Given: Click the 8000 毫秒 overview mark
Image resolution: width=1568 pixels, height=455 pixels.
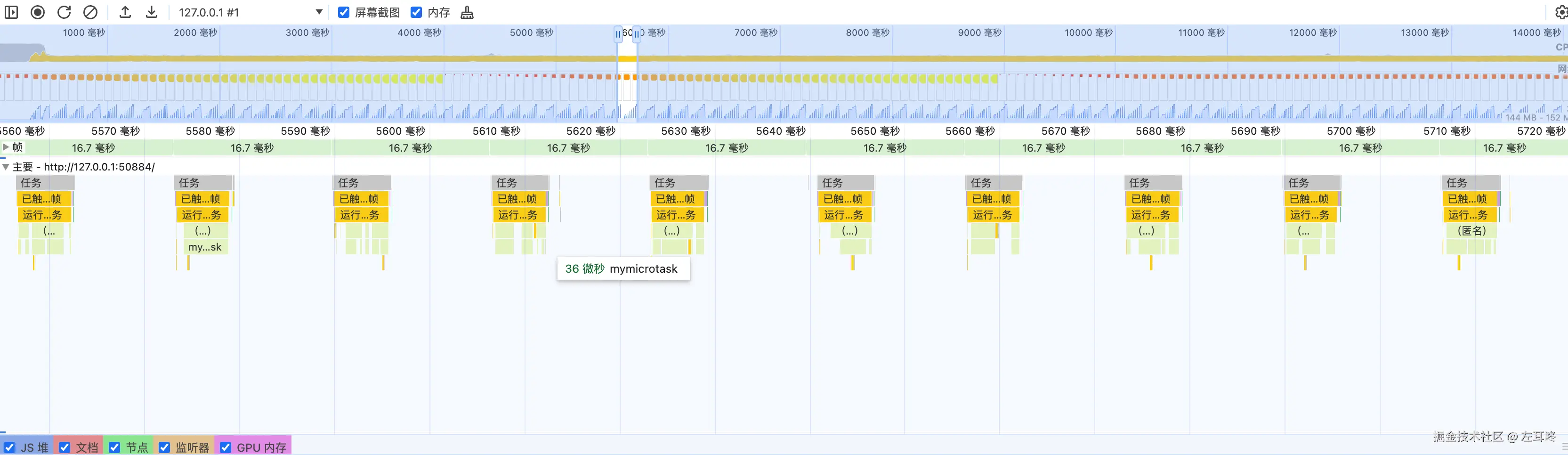Looking at the screenshot, I should pyautogui.click(x=868, y=33).
